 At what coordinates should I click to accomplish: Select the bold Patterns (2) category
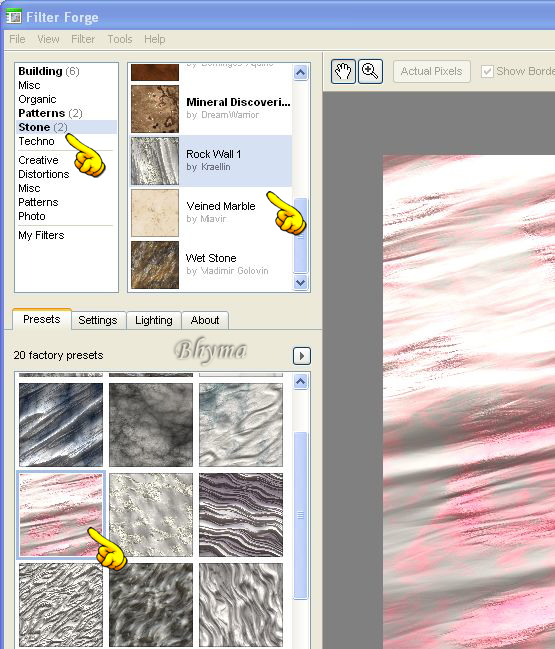click(50, 113)
